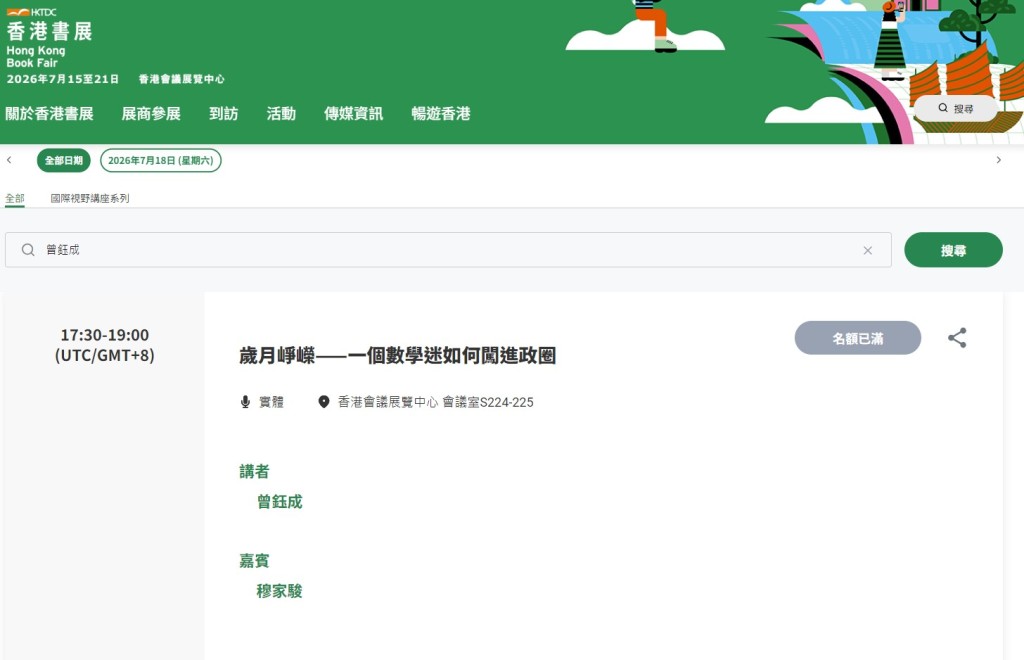Click speaker name 曾鈺成
The width and height of the screenshot is (1024, 660).
tap(280, 502)
